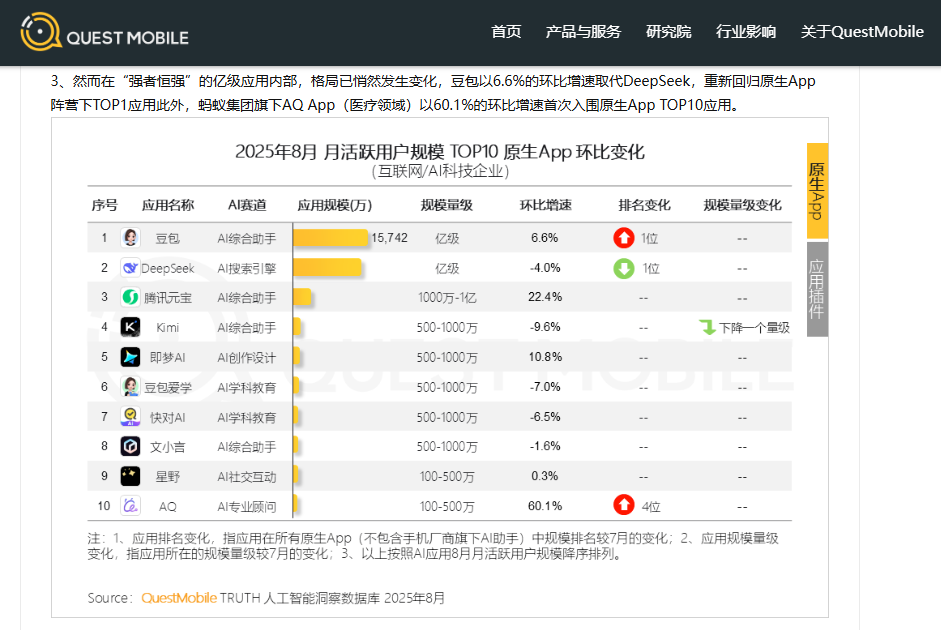Click the 腾讯元宝 green app icon

tap(130, 297)
